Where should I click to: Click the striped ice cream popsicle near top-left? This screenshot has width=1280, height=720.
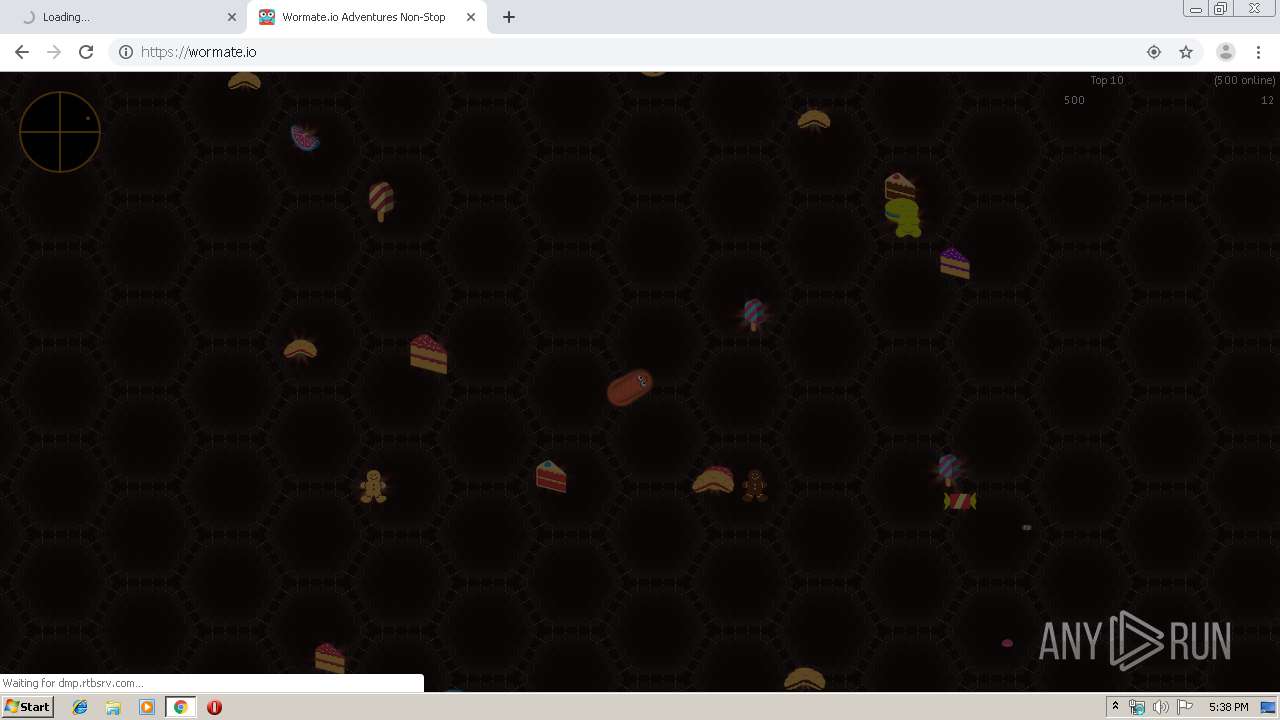(x=381, y=201)
